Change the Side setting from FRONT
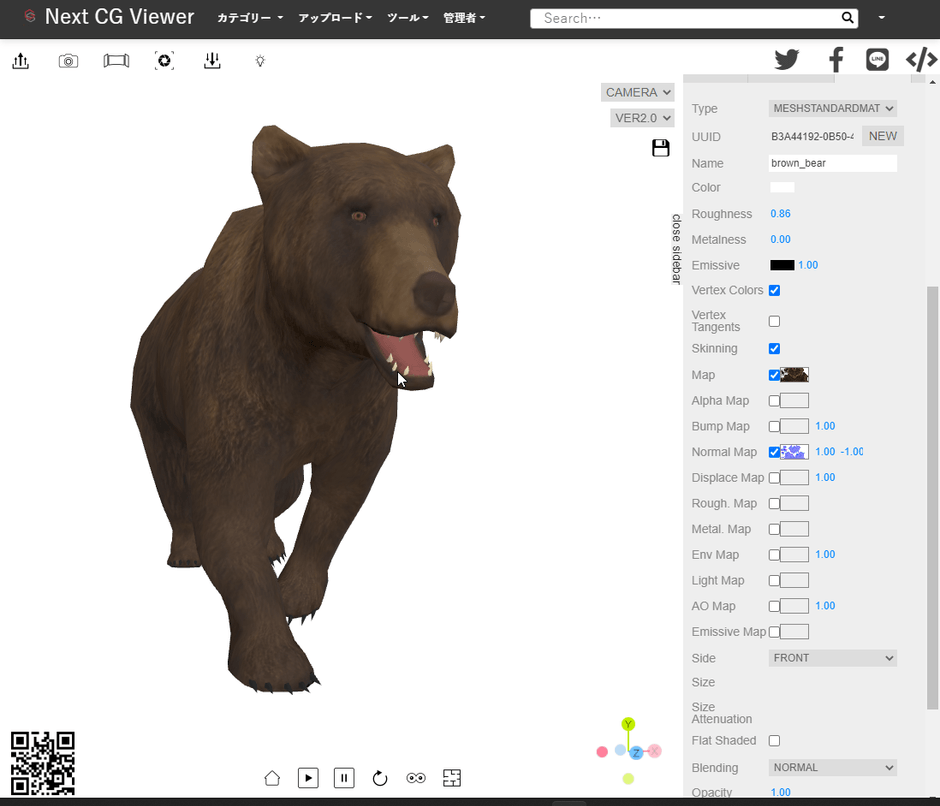940x806 pixels. tap(832, 657)
